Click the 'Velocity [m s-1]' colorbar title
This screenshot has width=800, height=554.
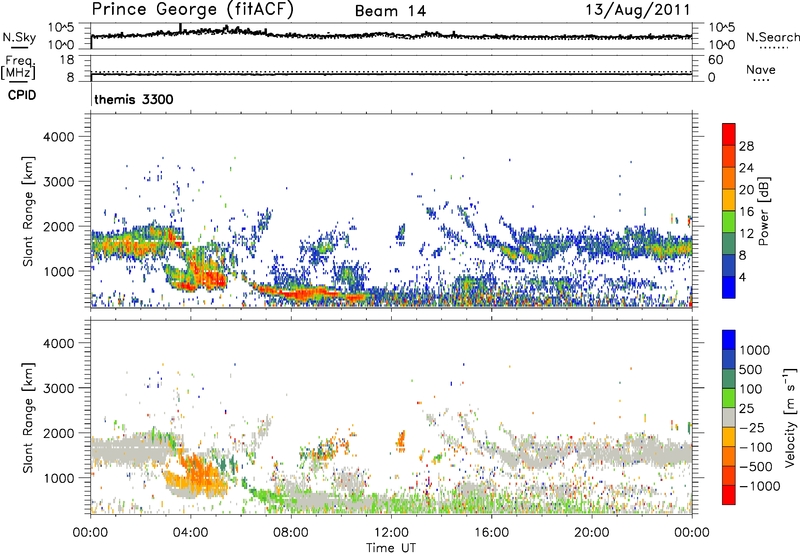coord(790,418)
